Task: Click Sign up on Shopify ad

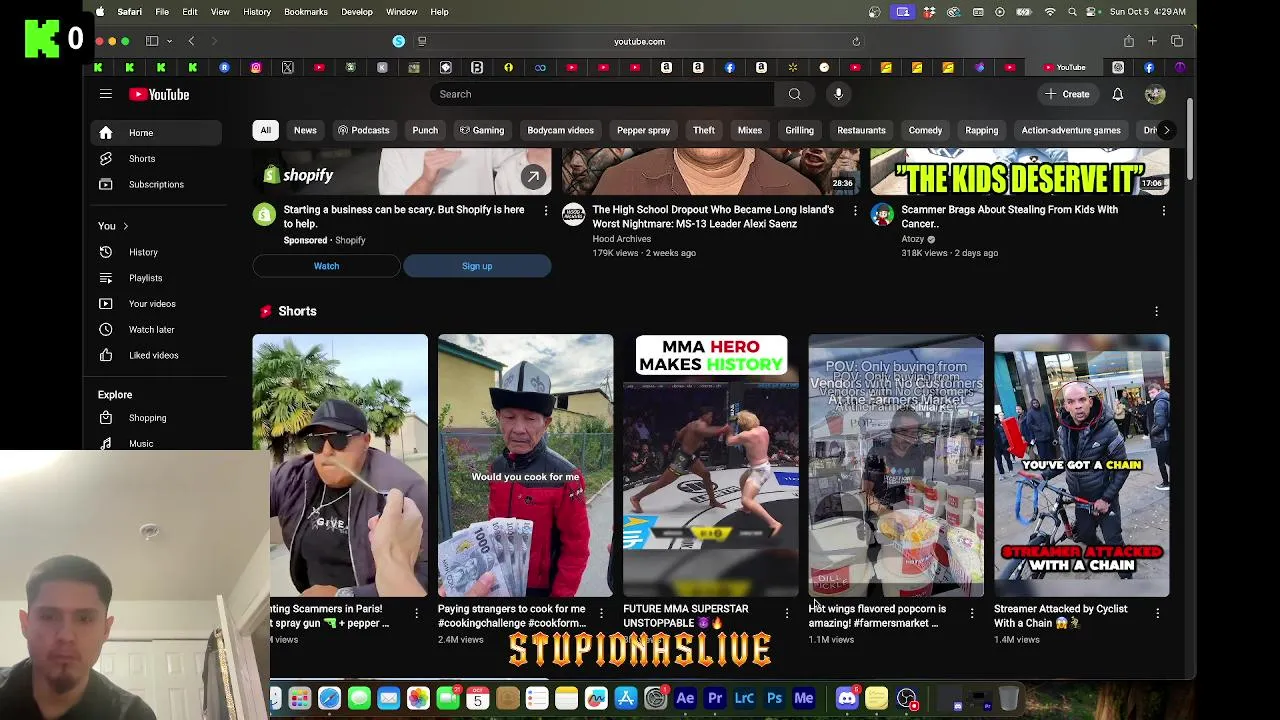Action: click(x=477, y=266)
